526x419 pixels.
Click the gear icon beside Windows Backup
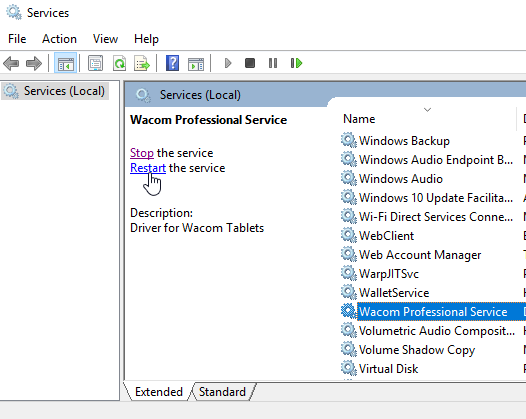click(x=349, y=140)
